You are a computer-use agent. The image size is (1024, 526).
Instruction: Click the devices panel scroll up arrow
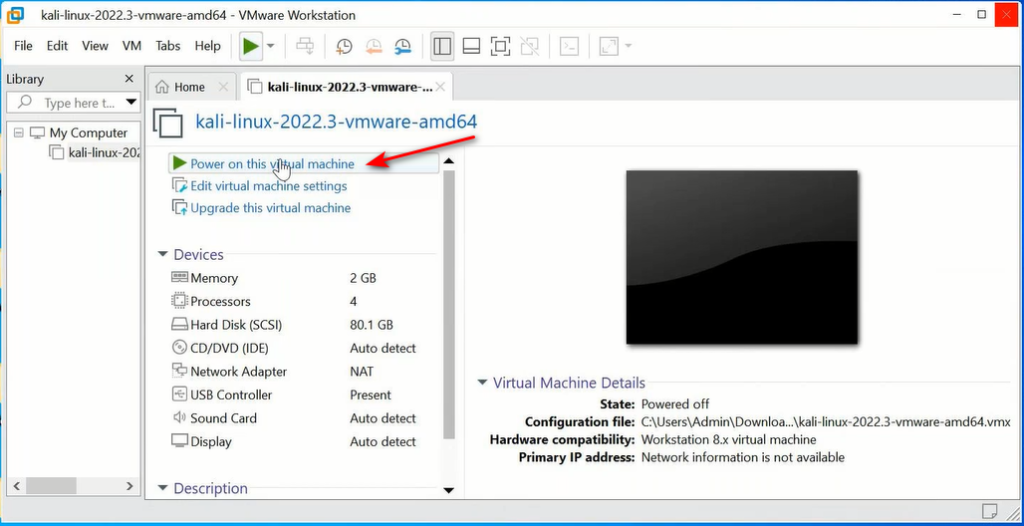tap(449, 161)
